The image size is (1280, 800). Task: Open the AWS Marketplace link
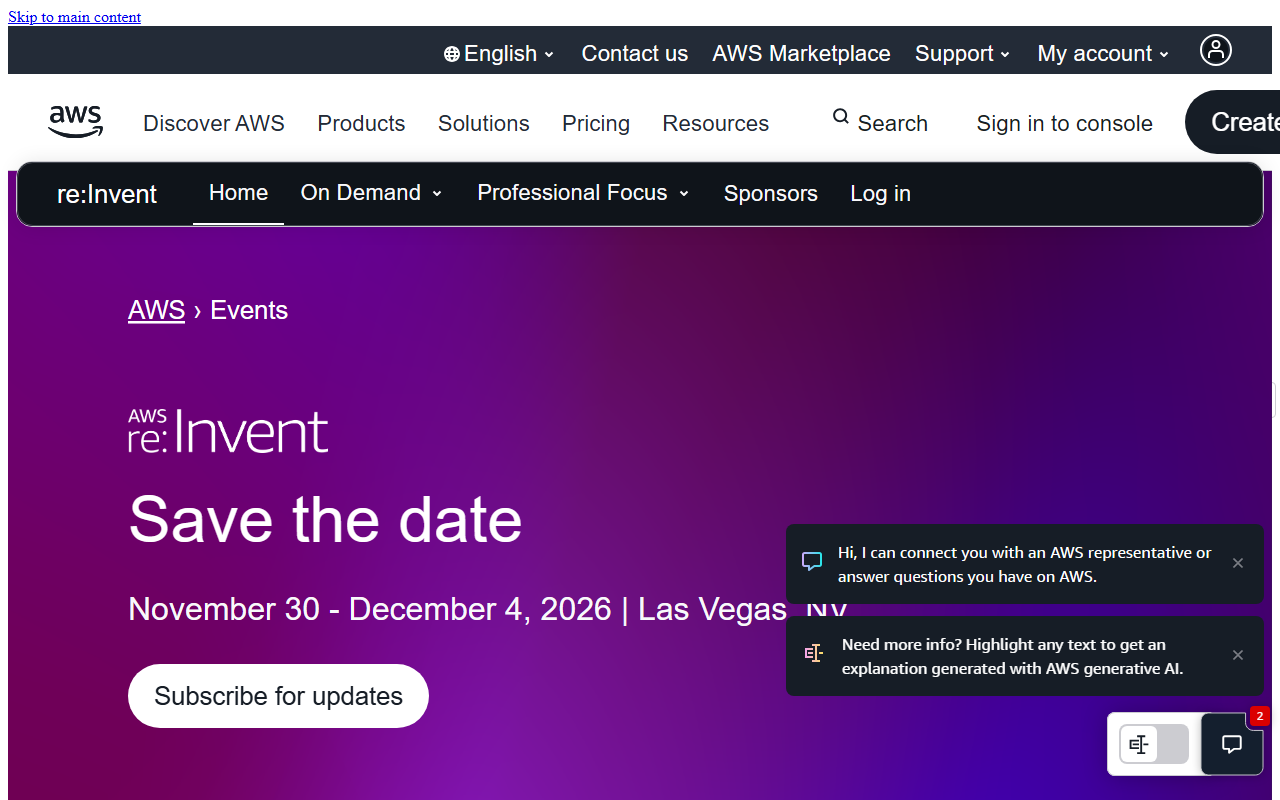(801, 54)
